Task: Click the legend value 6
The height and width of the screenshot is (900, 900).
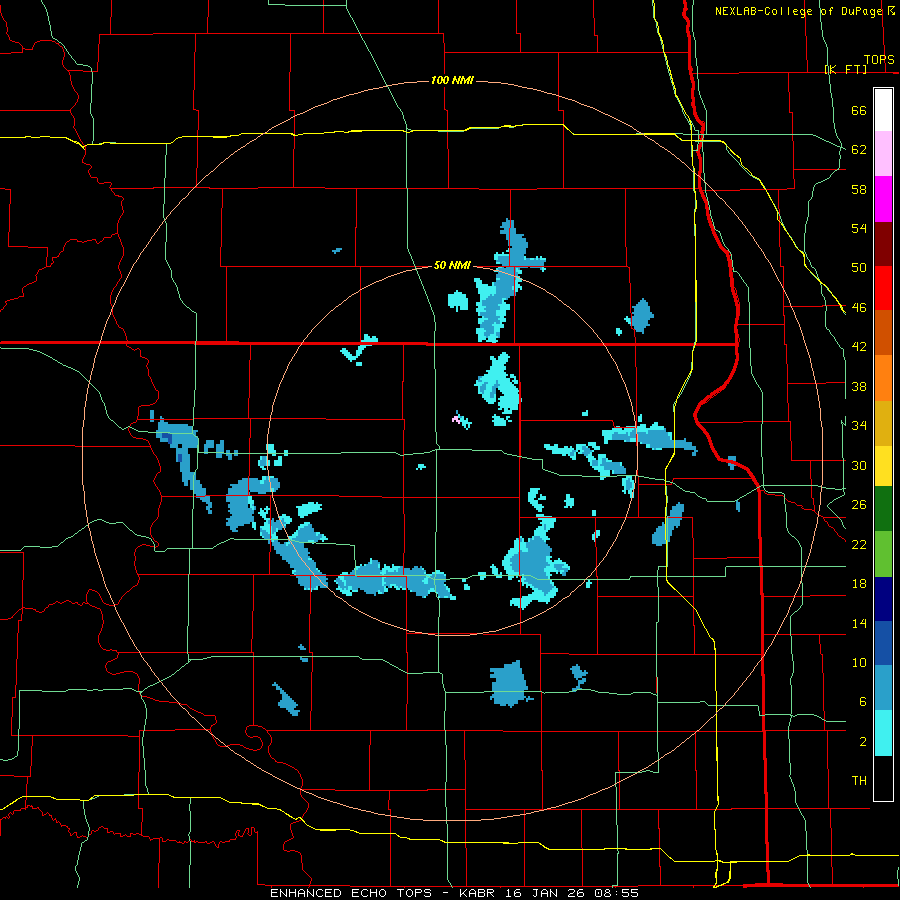Action: (x=862, y=701)
